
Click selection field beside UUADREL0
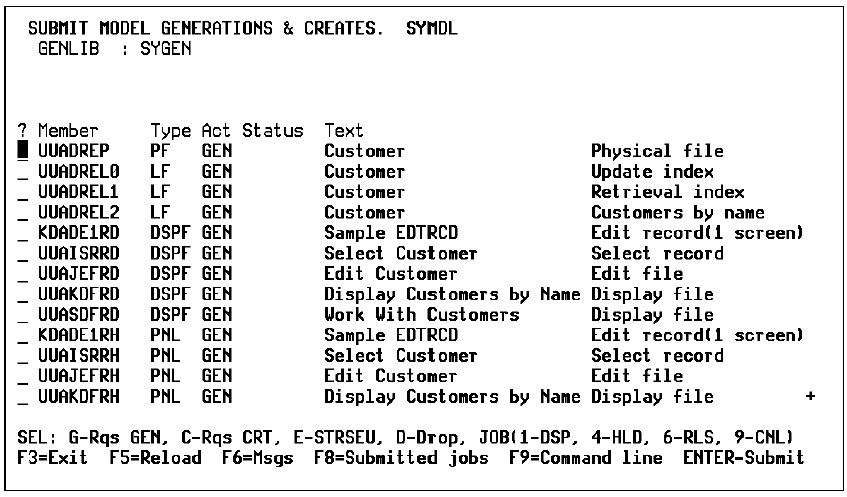tap(23, 172)
